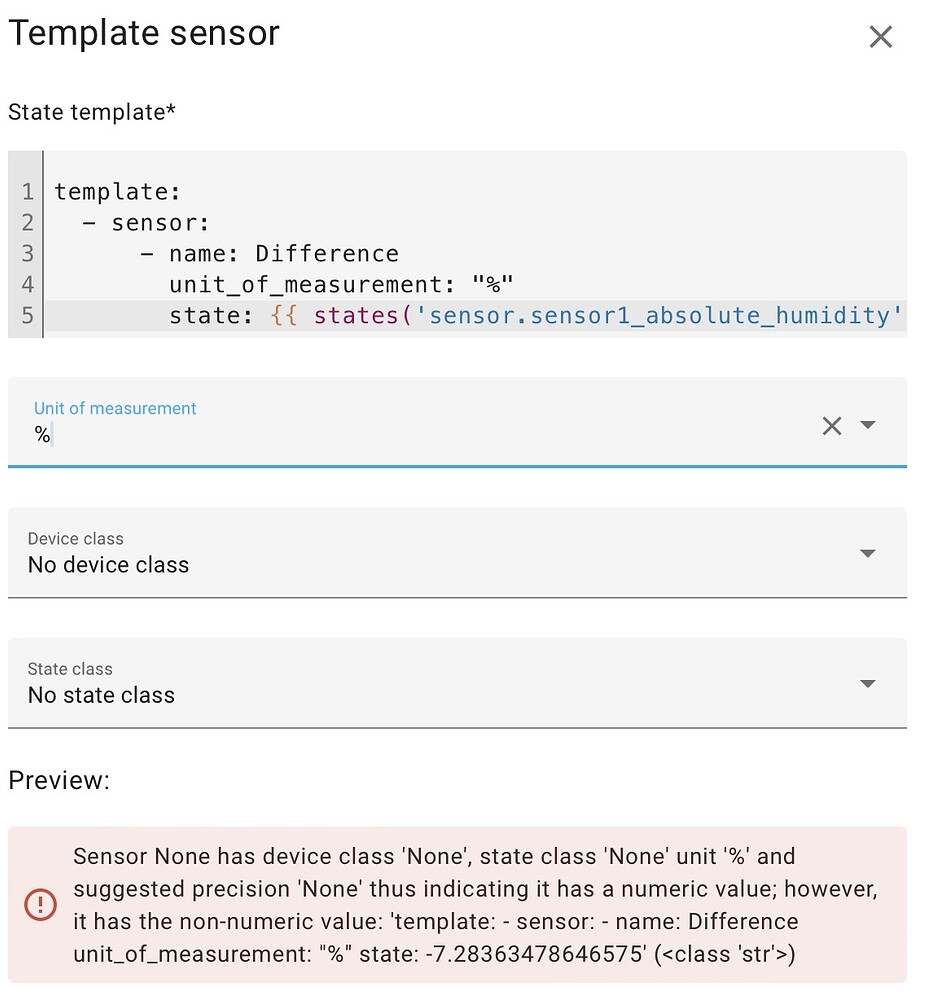
Task: Click line number 5 in the code editor
Action: 26,315
